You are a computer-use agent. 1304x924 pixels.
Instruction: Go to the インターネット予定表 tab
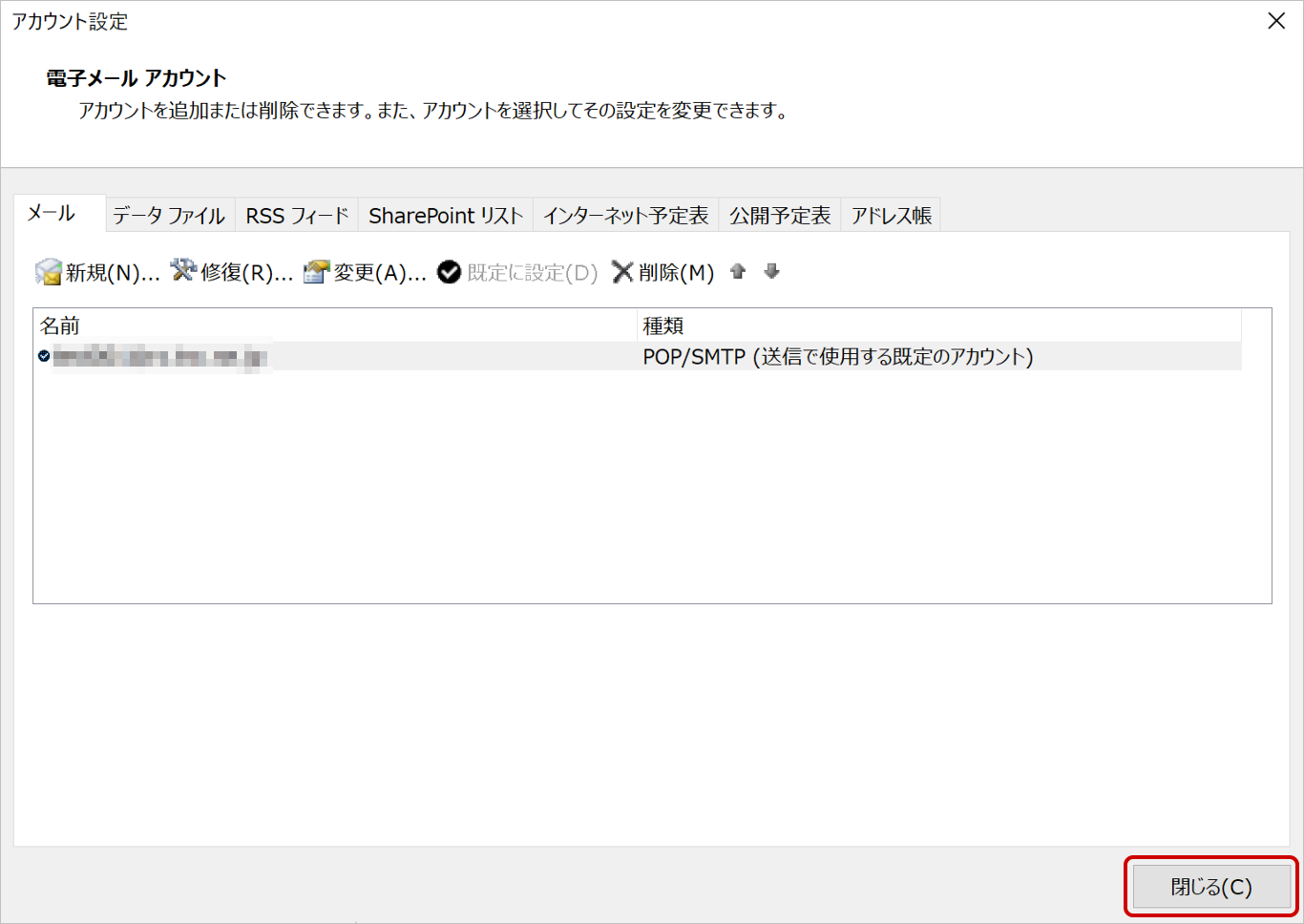tap(625, 216)
